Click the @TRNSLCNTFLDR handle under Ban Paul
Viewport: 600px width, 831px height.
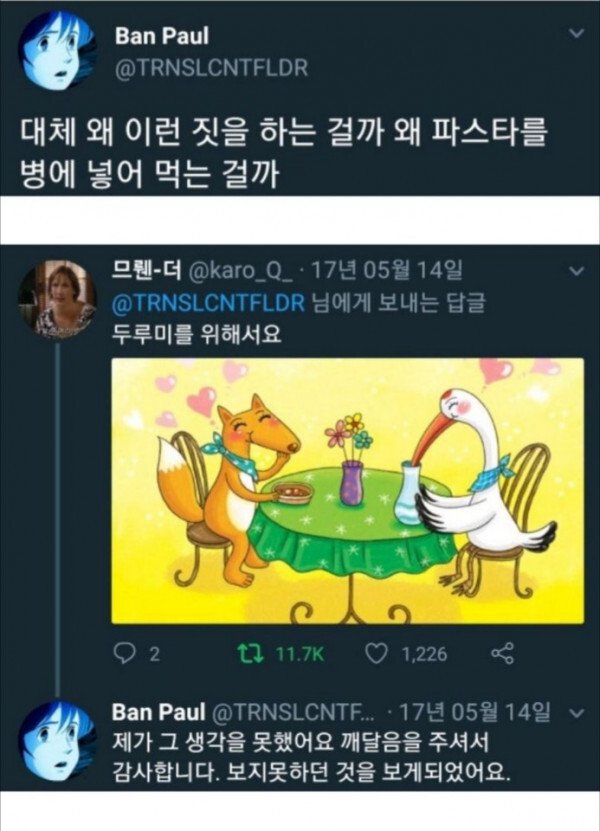coord(211,68)
